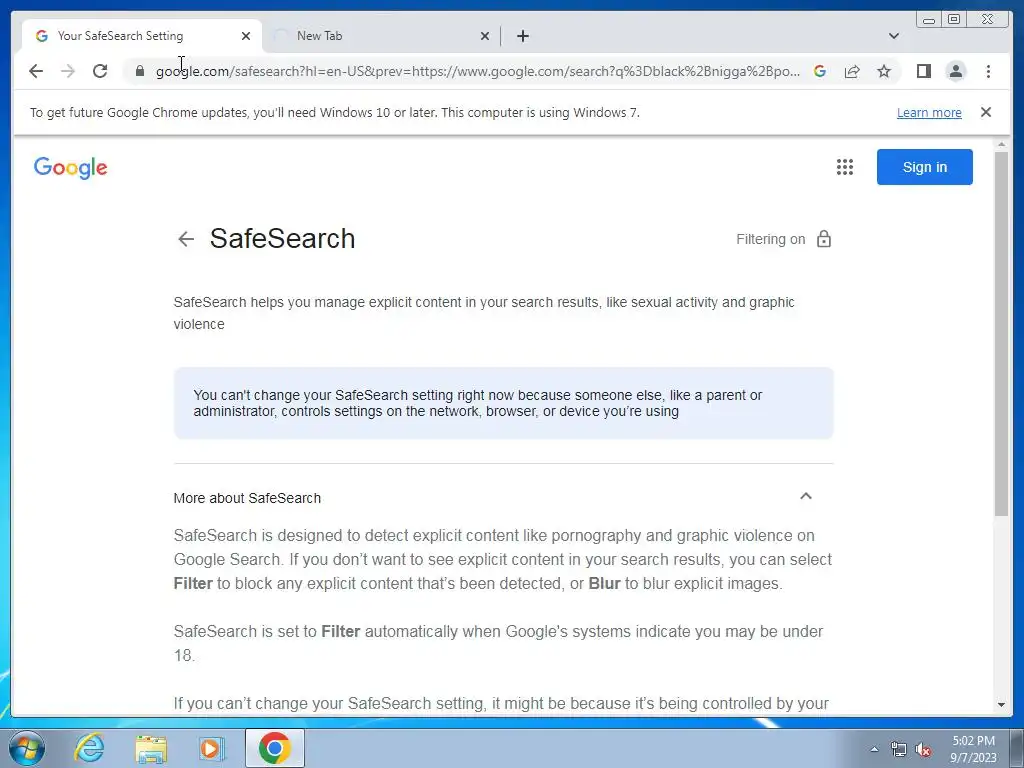Viewport: 1024px width, 768px height.
Task: Click the network tray icon
Action: (899, 749)
